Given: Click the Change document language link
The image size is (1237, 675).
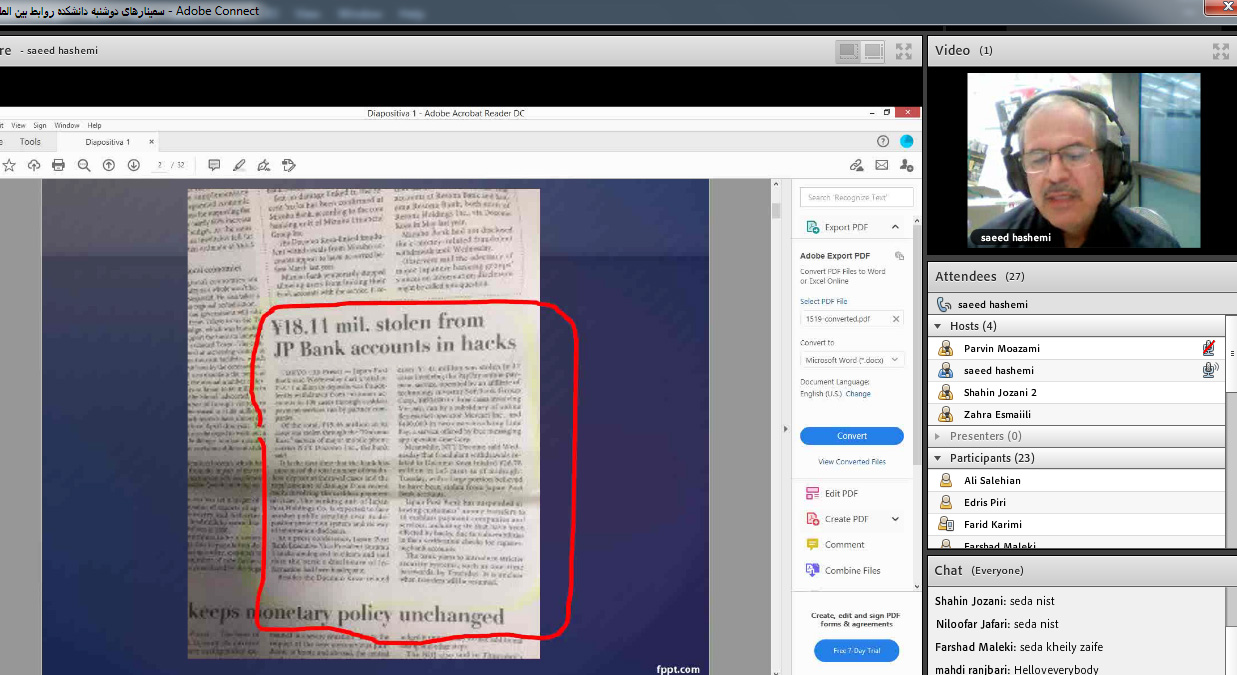Looking at the screenshot, I should click(x=858, y=394).
